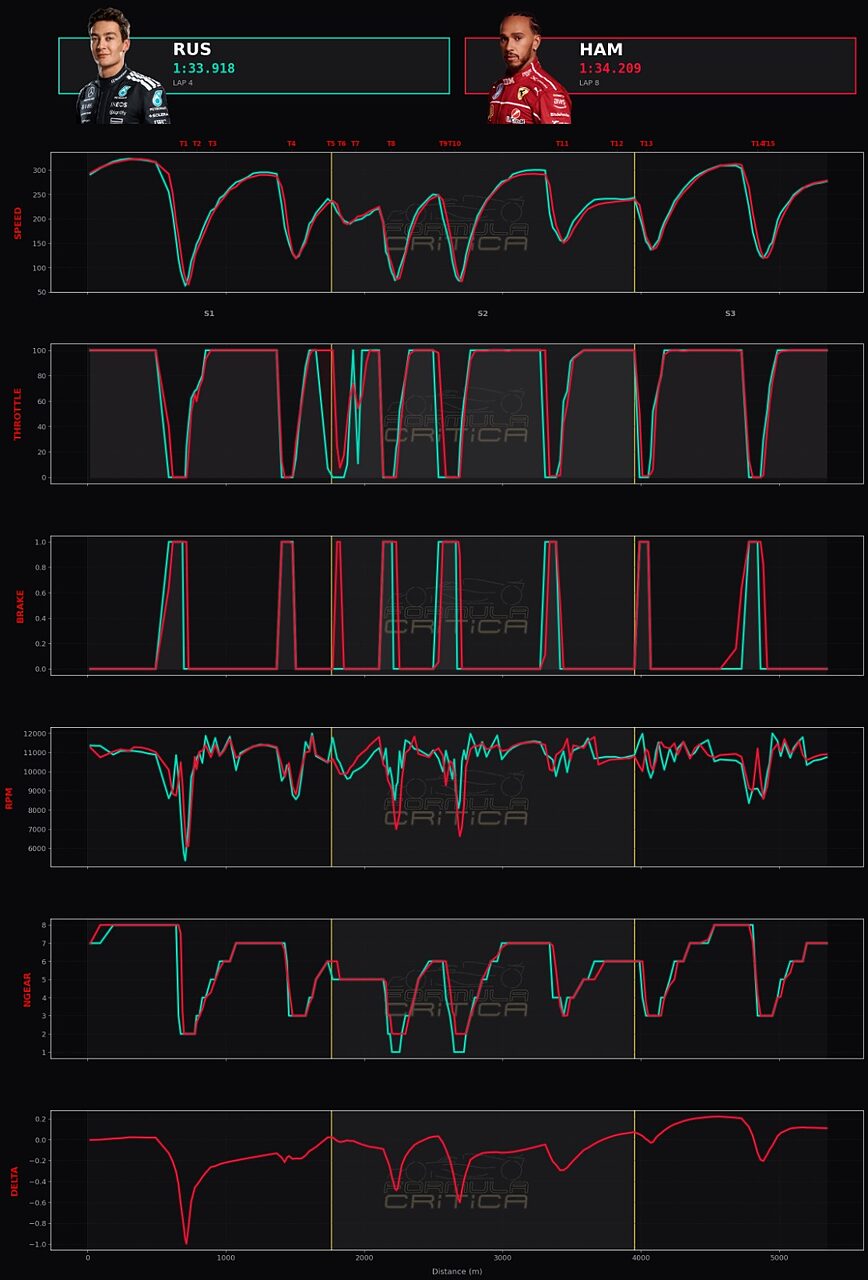Click the BRAKE axis title
Image resolution: width=868 pixels, height=1280 pixels.
tap(20, 606)
